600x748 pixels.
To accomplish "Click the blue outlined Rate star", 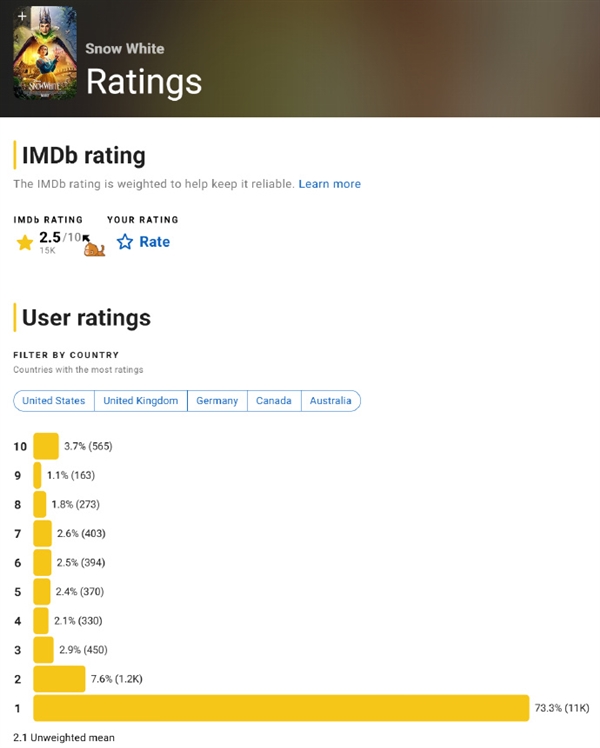I will coord(125,242).
